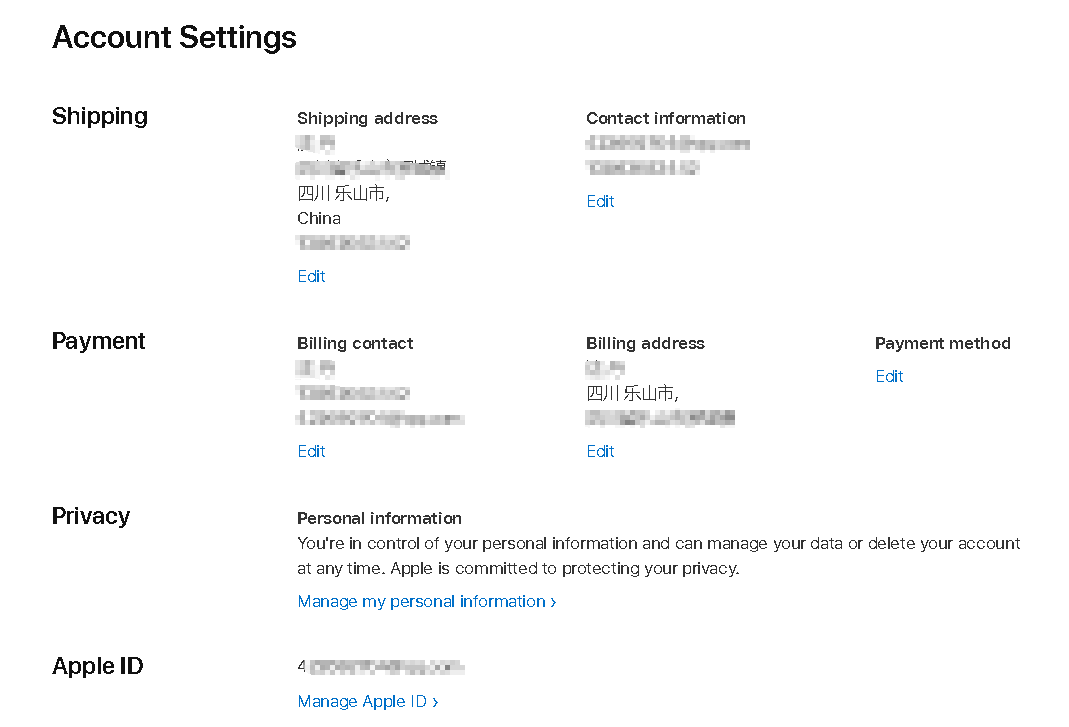Click the Shipping address label
This screenshot has width=1069, height=727.
click(367, 118)
